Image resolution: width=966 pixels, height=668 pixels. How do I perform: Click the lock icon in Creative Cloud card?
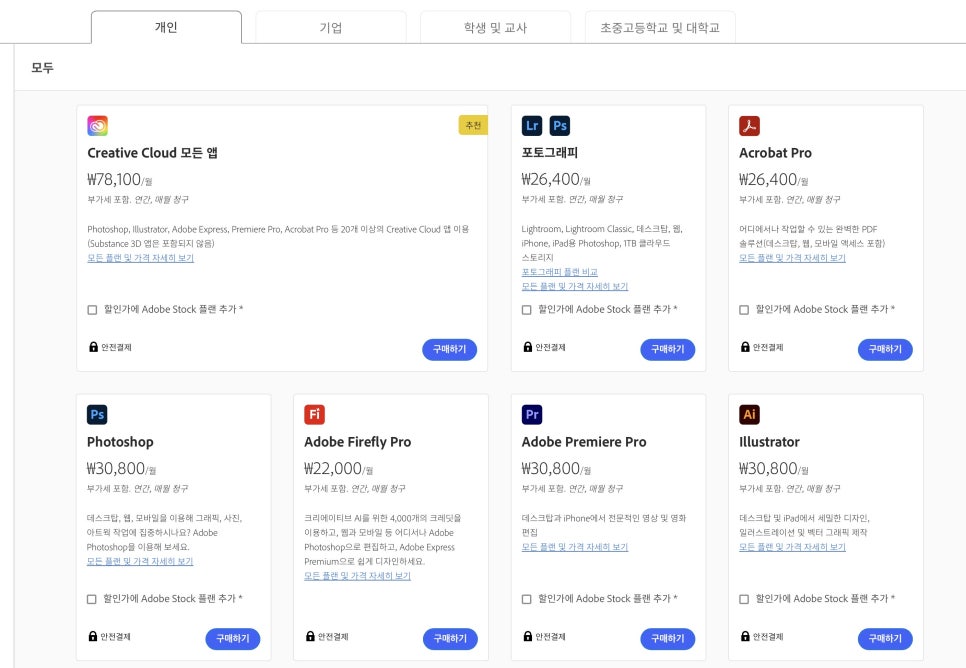coord(94,347)
